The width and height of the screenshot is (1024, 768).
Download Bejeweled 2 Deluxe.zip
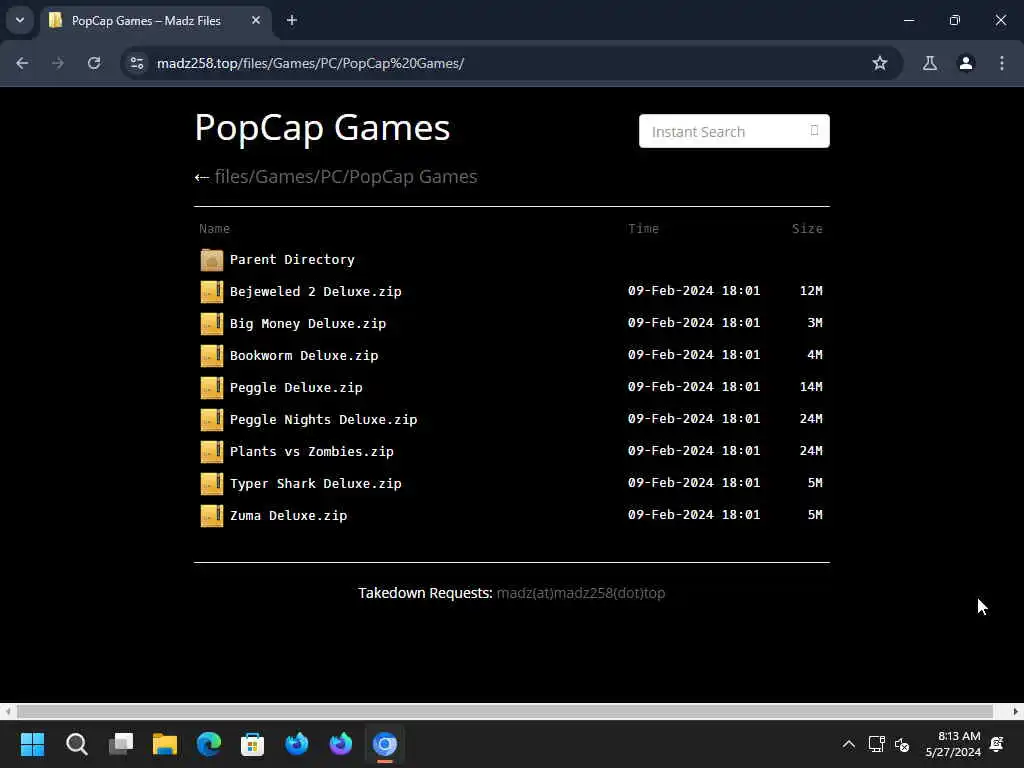point(315,291)
